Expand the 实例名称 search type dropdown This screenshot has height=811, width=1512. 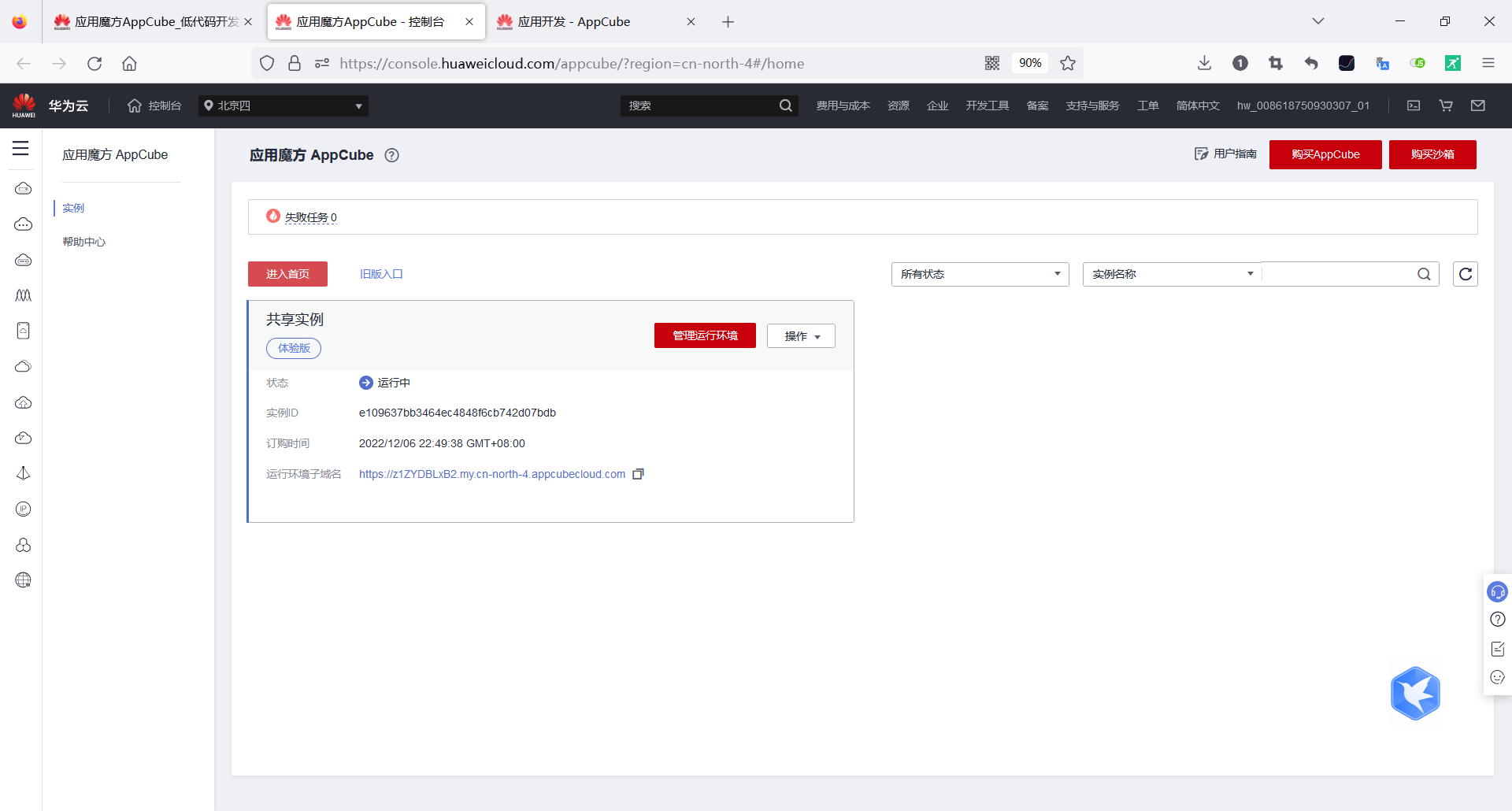(x=1172, y=274)
